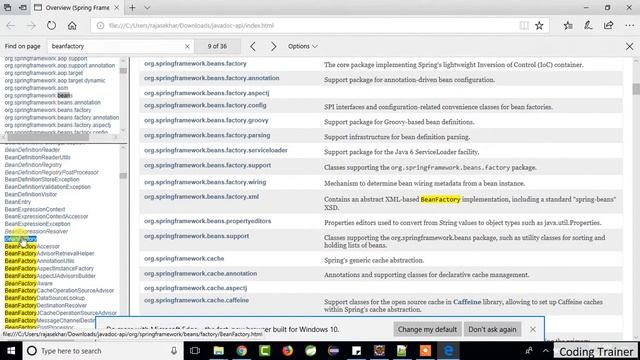This screenshot has height=360, width=640.
Task: Go back to the previous page
Action: (11, 25)
